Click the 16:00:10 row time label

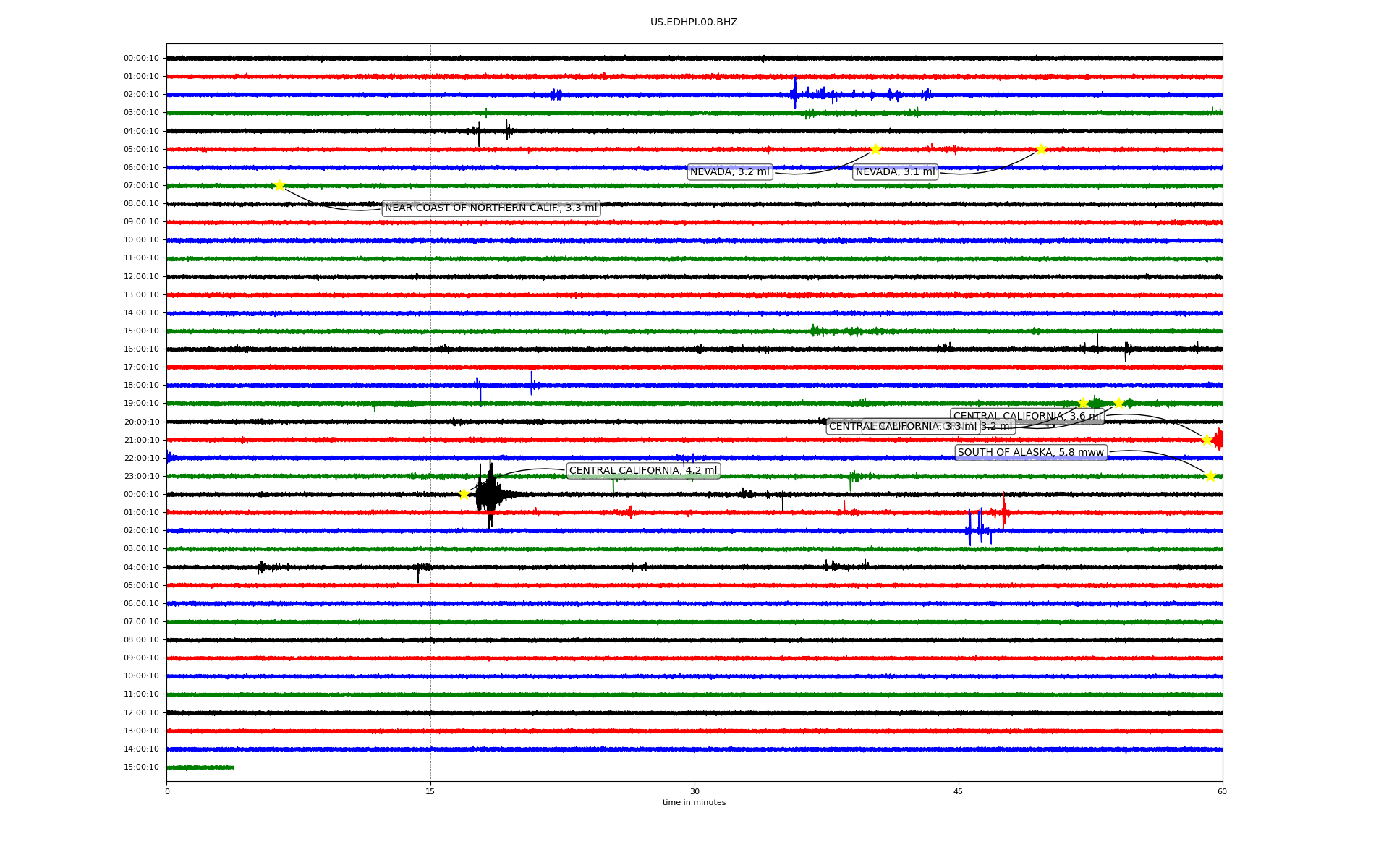point(141,349)
